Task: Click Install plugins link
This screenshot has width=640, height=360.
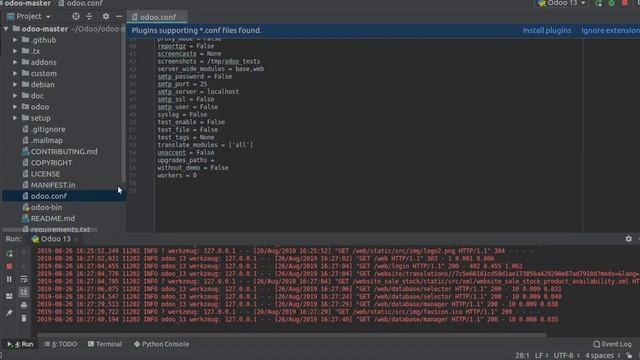Action: 547,31
